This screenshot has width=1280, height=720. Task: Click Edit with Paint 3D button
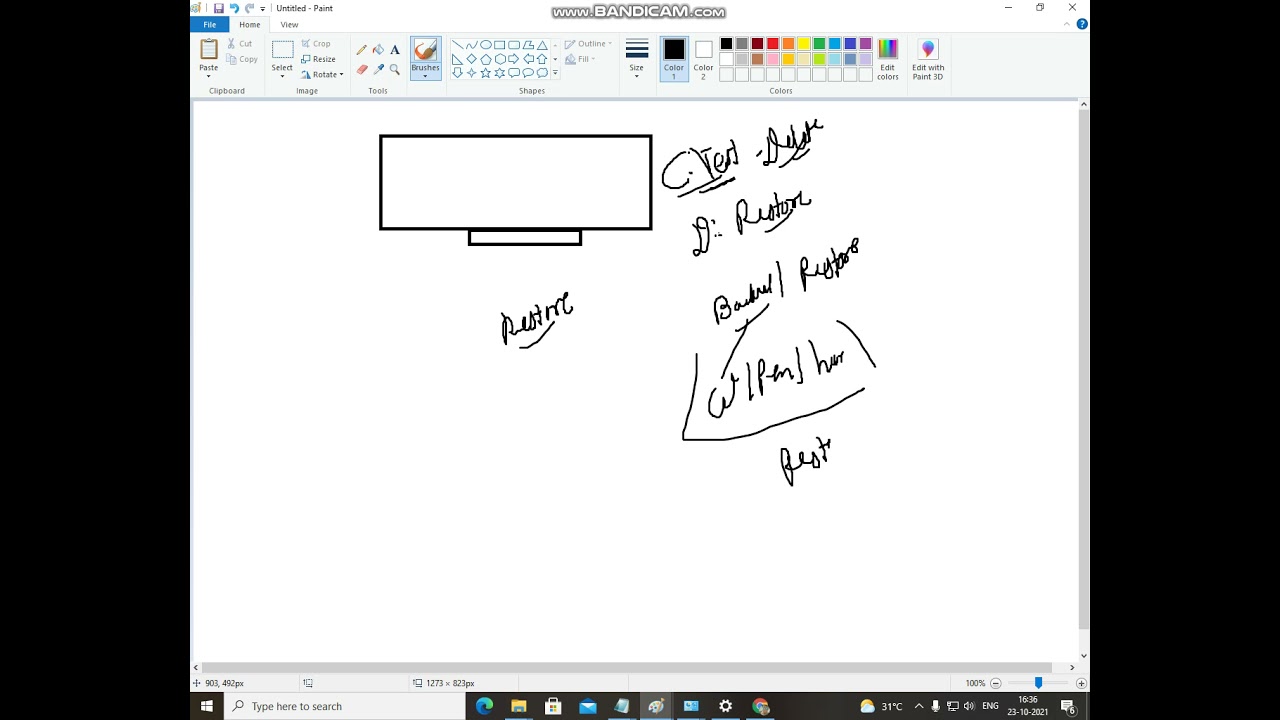(928, 59)
